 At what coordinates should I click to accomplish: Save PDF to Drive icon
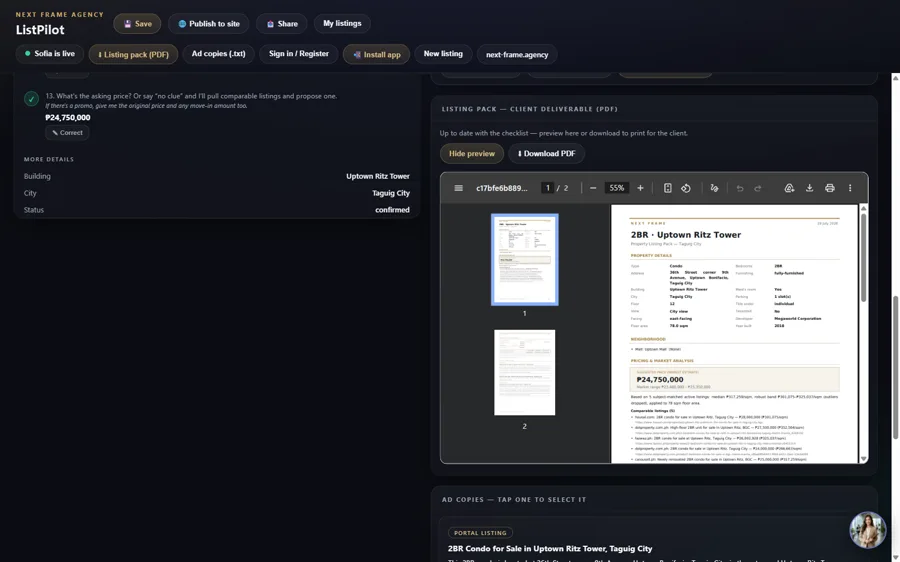coord(789,188)
